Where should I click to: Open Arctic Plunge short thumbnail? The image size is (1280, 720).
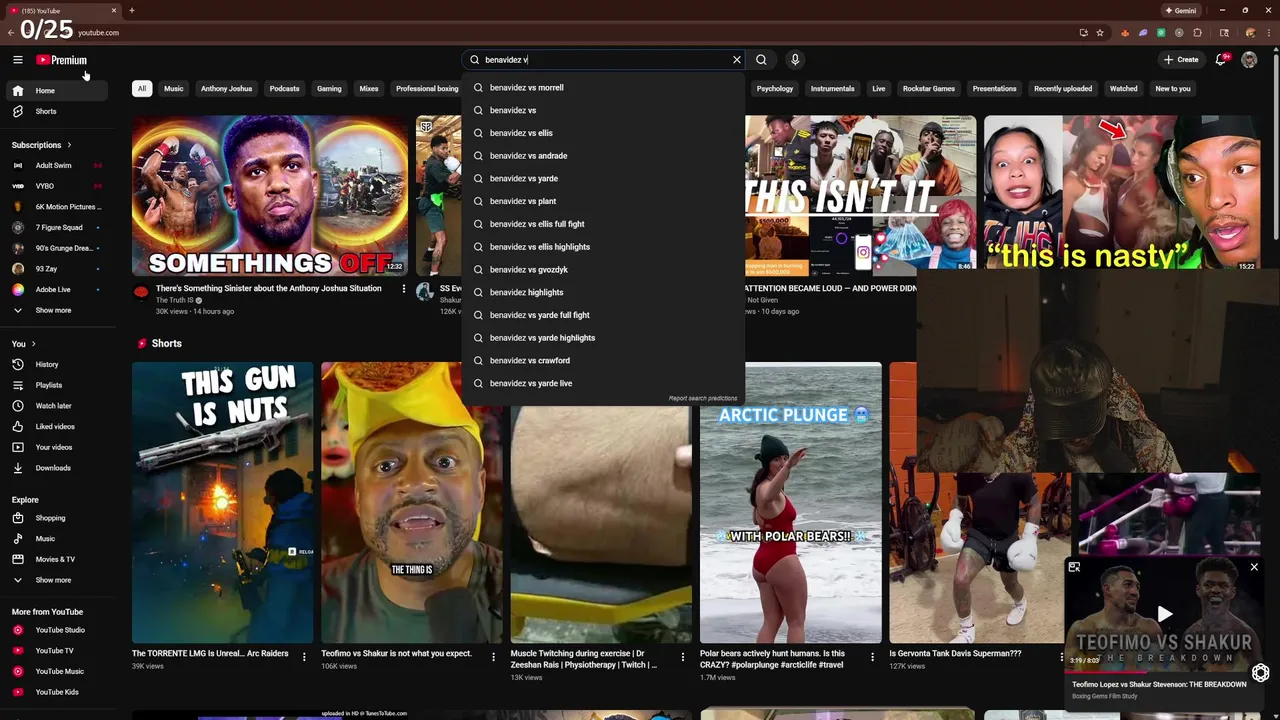[x=790, y=503]
